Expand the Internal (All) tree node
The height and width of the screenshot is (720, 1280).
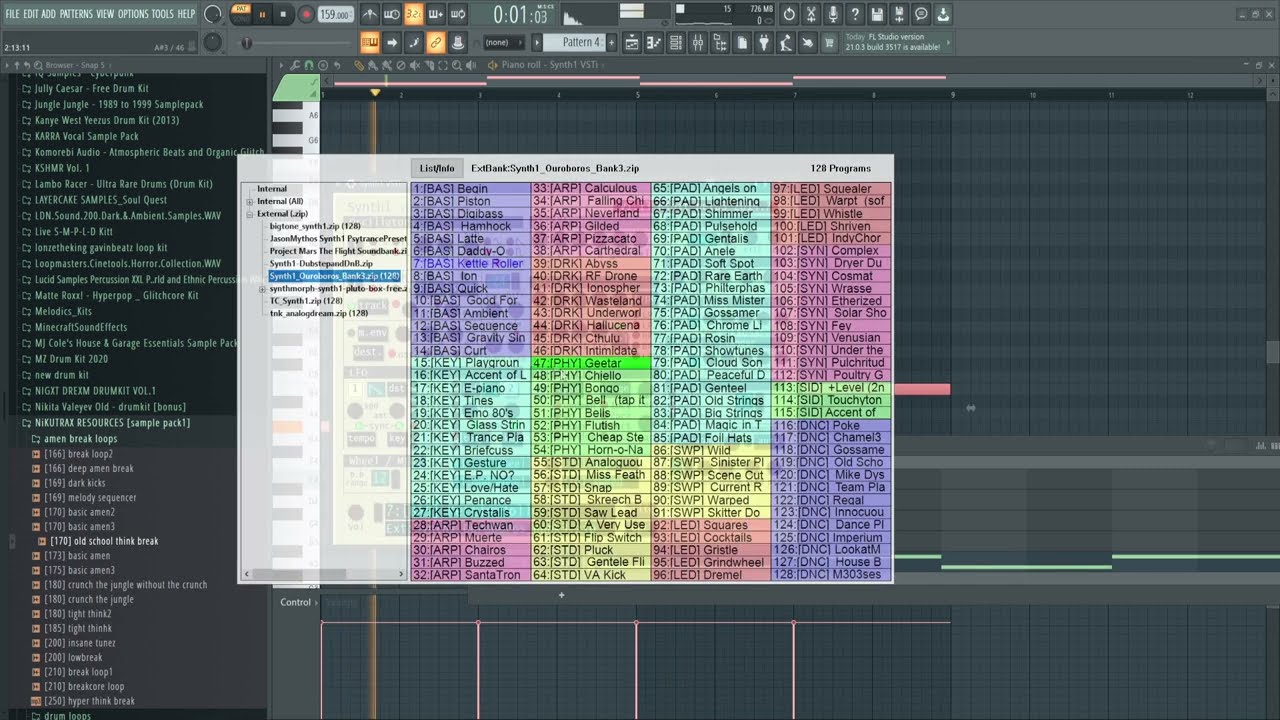click(x=250, y=201)
